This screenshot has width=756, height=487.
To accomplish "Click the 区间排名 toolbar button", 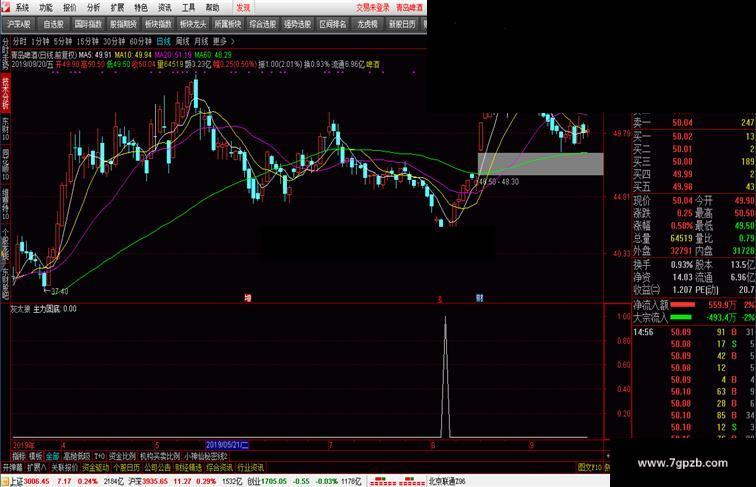I will click(x=332, y=24).
